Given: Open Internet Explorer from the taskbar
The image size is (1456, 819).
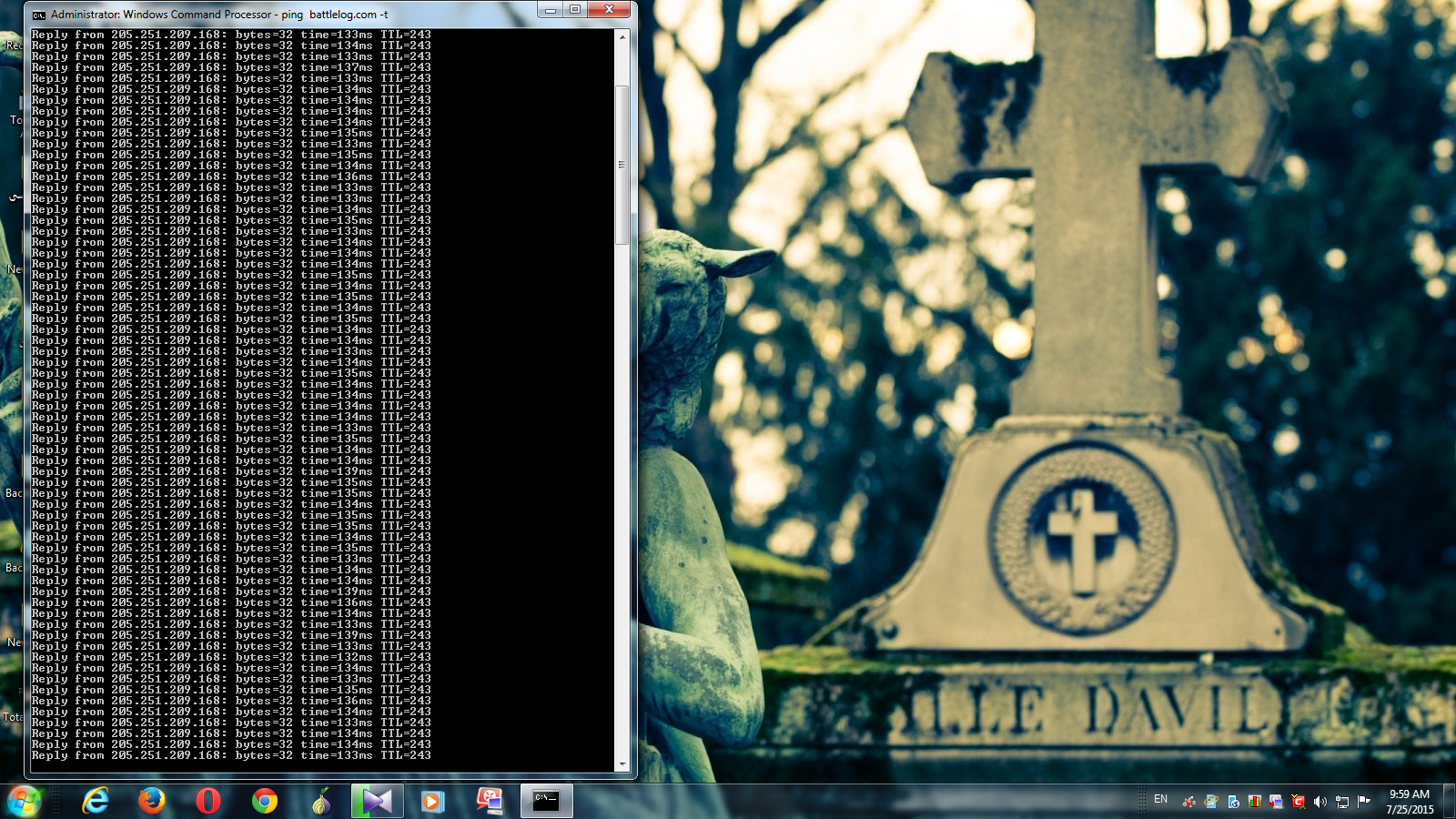Looking at the screenshot, I should tap(96, 801).
